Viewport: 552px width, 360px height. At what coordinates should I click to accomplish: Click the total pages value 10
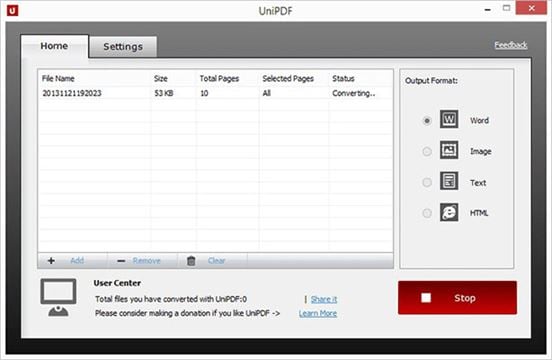coord(204,93)
